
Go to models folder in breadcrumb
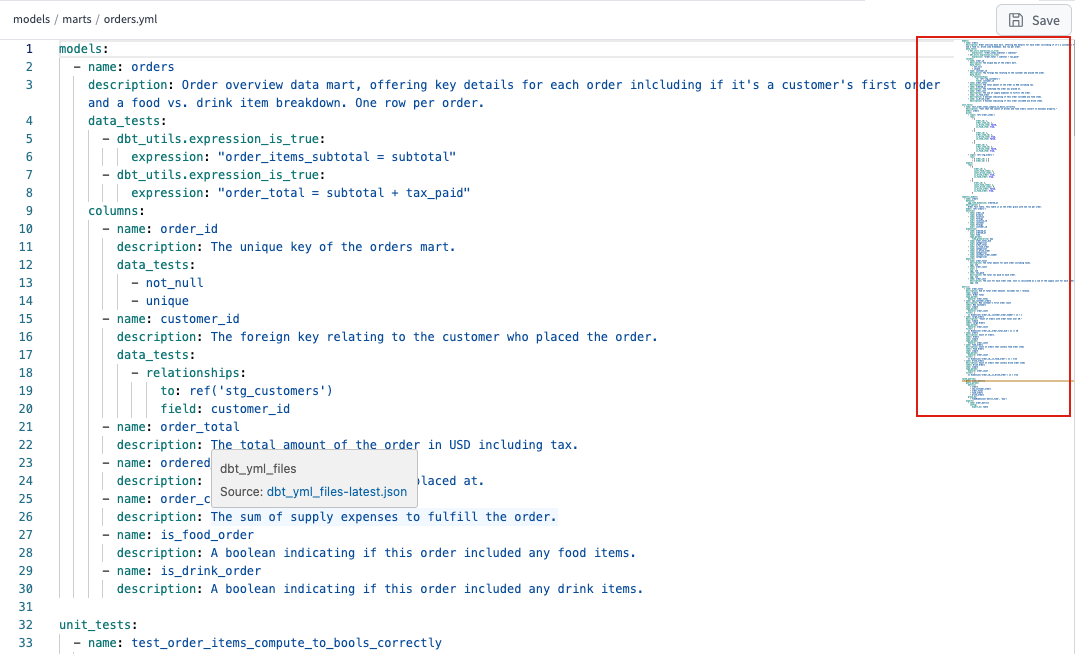point(33,19)
